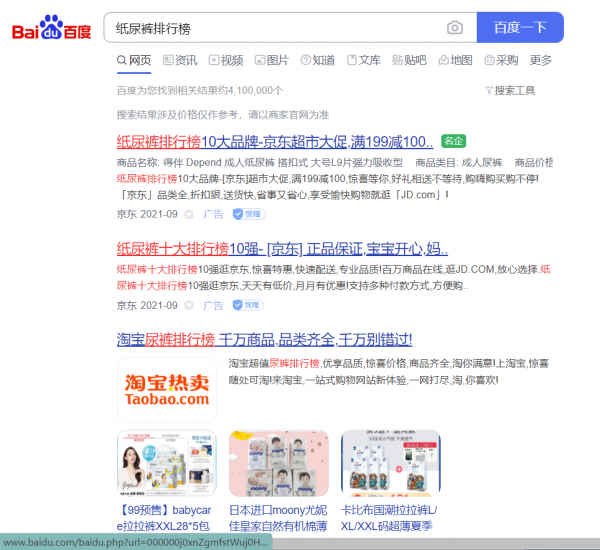Viewport: 600px width, 550px height.
Task: Go to the 文库 tab
Action: click(x=363, y=60)
